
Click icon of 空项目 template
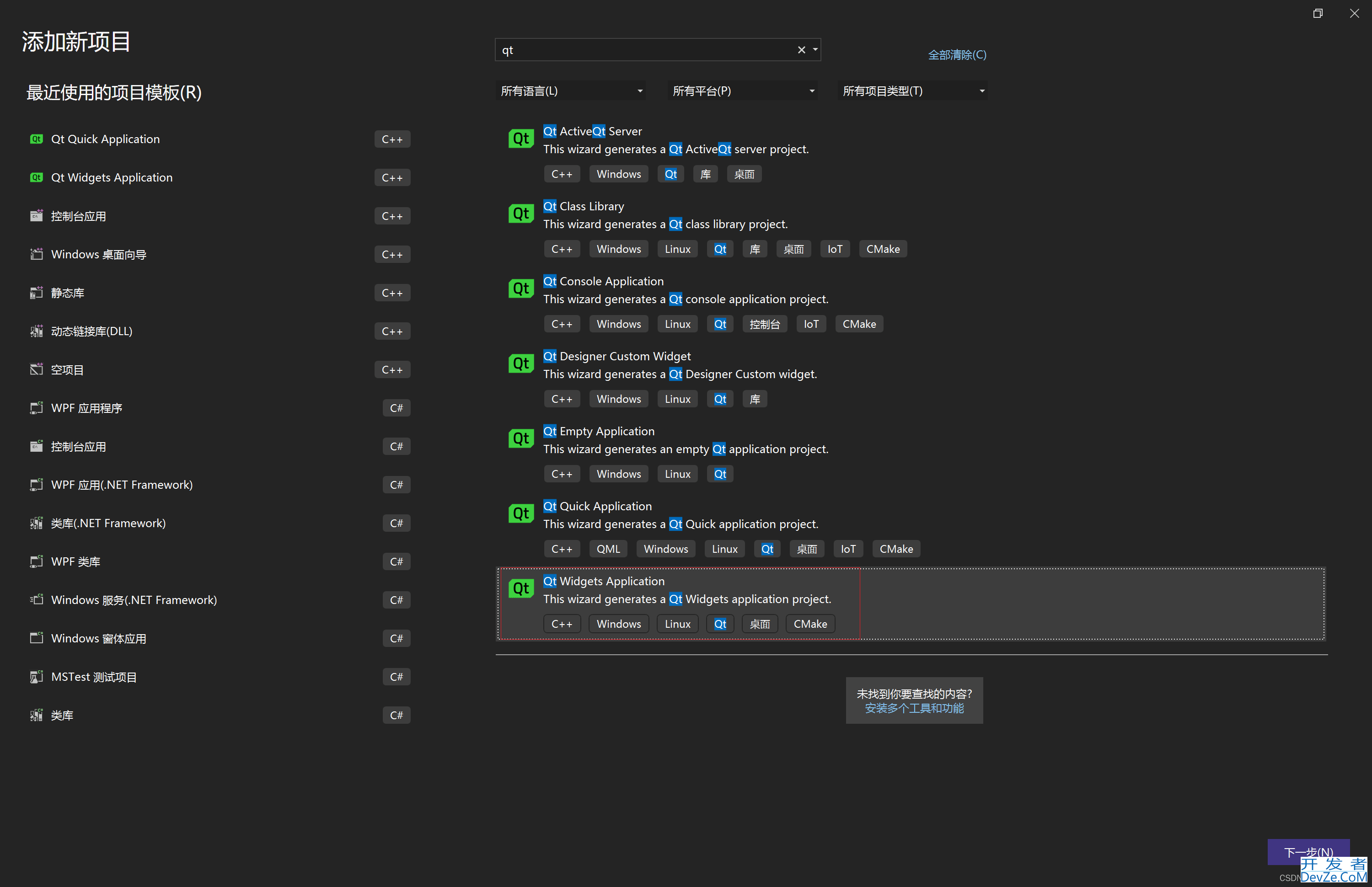[36, 369]
